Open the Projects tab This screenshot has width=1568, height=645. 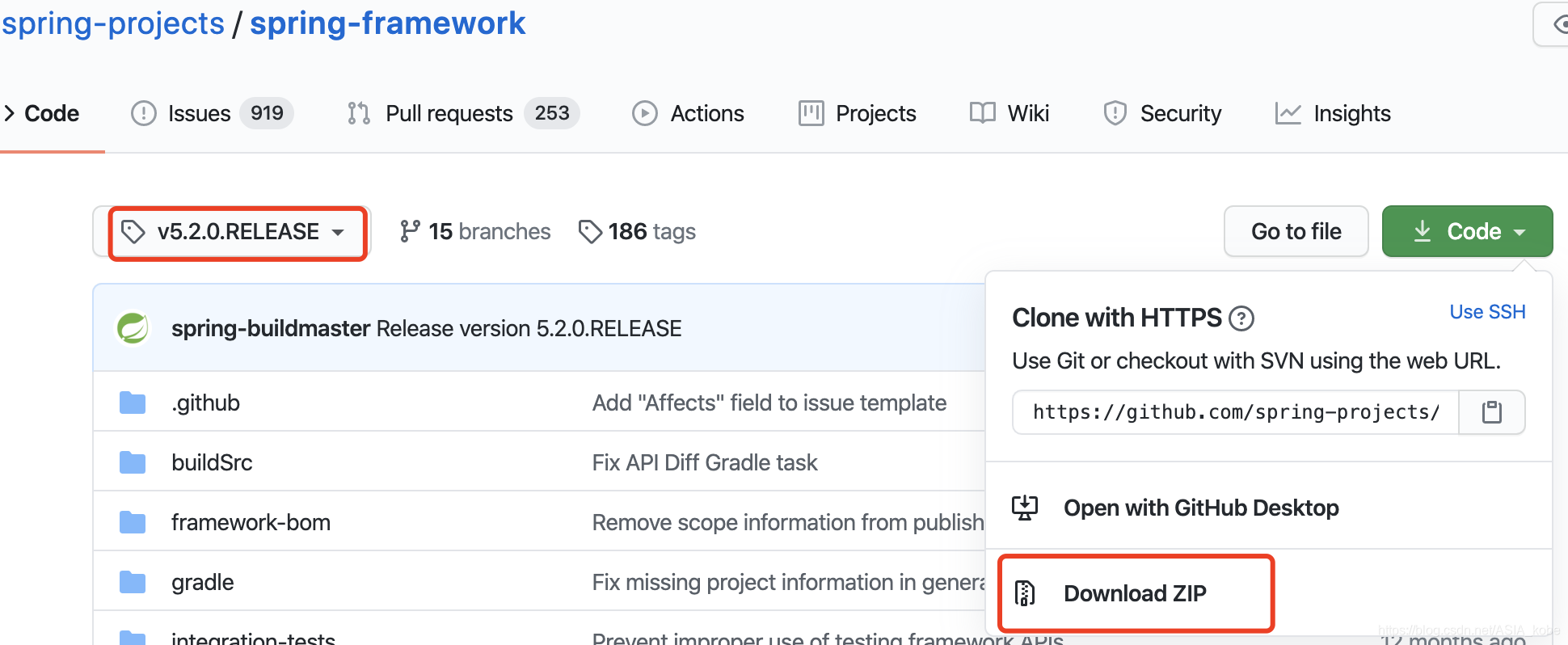click(857, 113)
